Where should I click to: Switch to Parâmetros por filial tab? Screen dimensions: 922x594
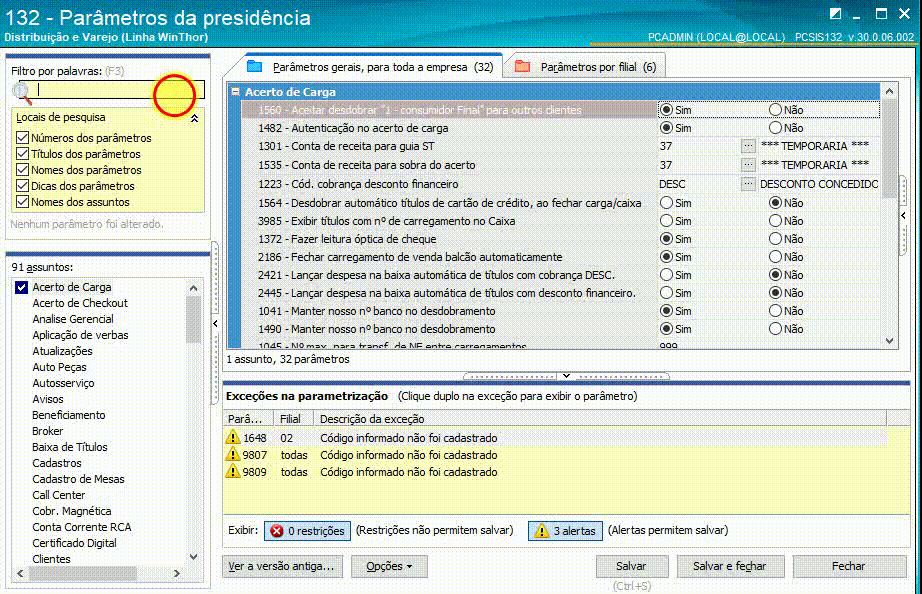pyautogui.click(x=586, y=66)
